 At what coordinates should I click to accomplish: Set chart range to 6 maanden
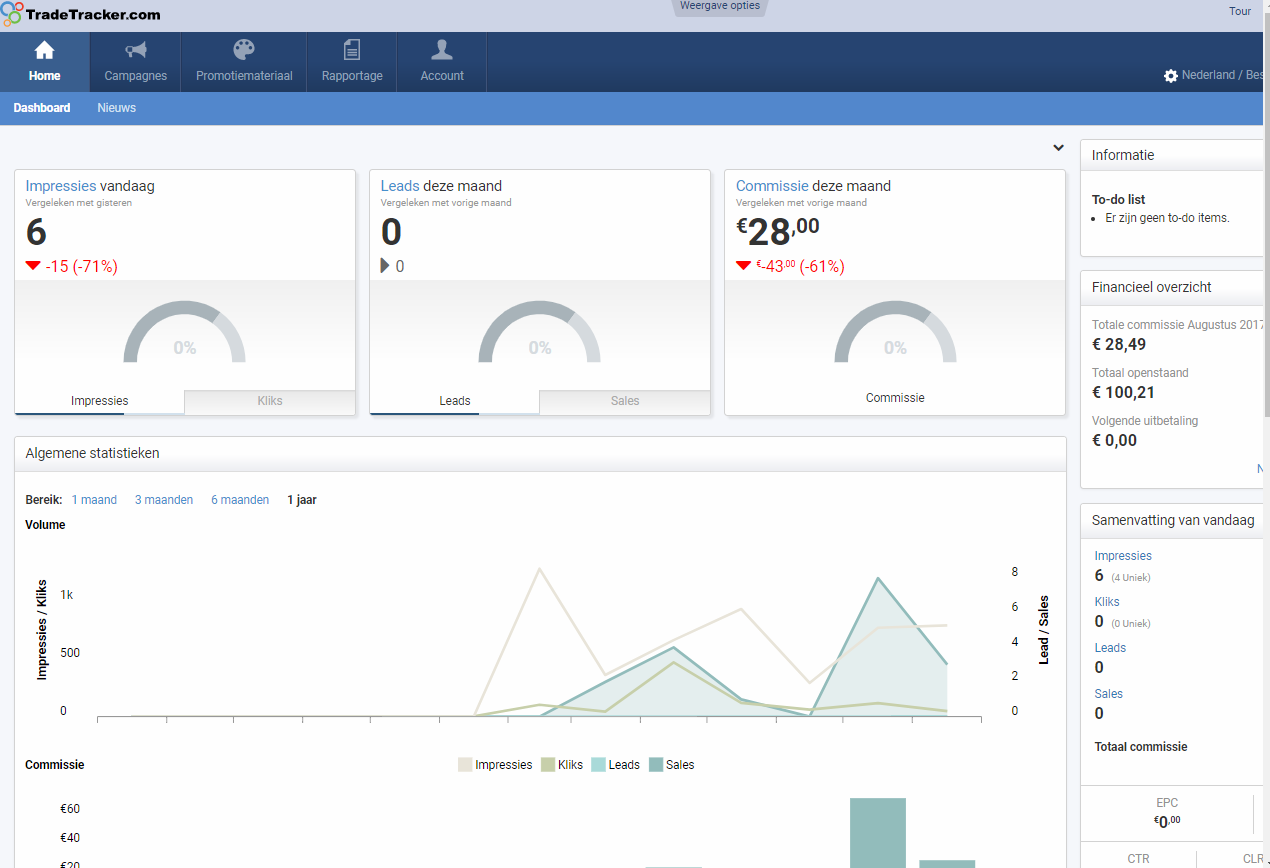pyautogui.click(x=240, y=500)
